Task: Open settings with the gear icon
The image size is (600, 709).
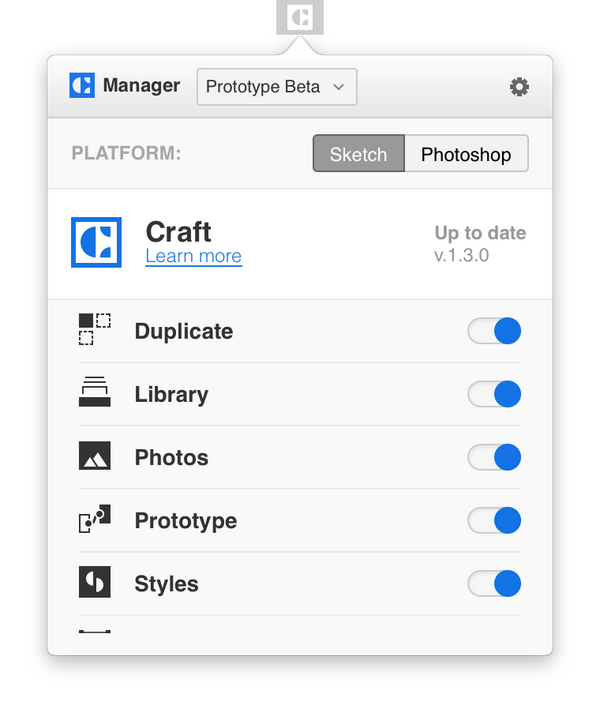Action: (x=519, y=87)
